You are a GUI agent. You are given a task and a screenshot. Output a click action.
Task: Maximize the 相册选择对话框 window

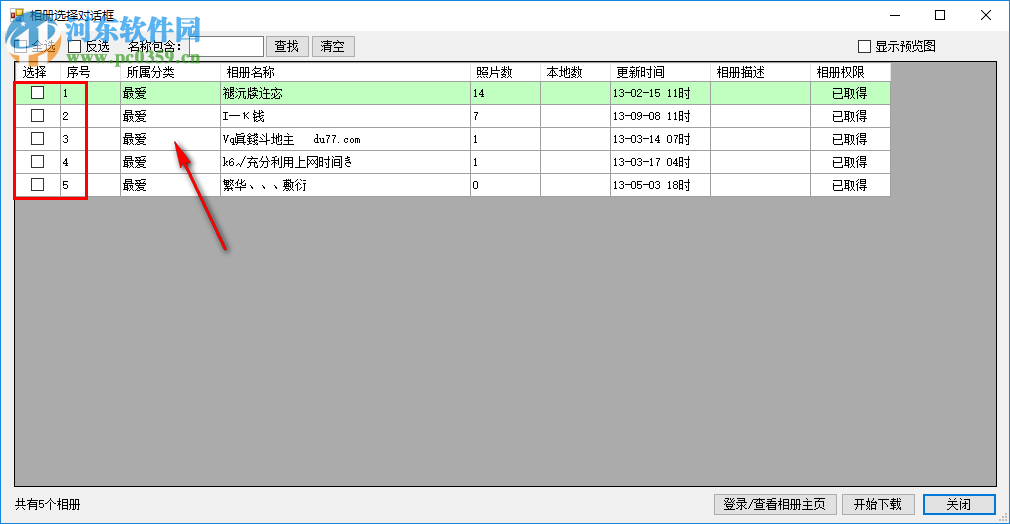[x=940, y=15]
